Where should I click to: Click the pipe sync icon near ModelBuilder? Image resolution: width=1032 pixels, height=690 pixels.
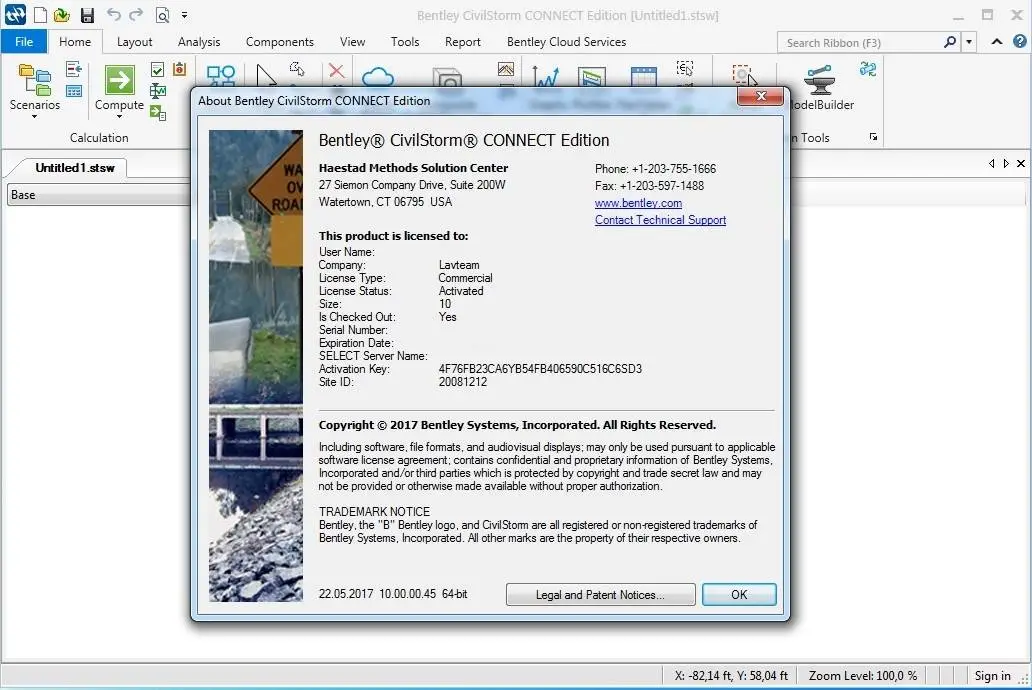[x=868, y=69]
